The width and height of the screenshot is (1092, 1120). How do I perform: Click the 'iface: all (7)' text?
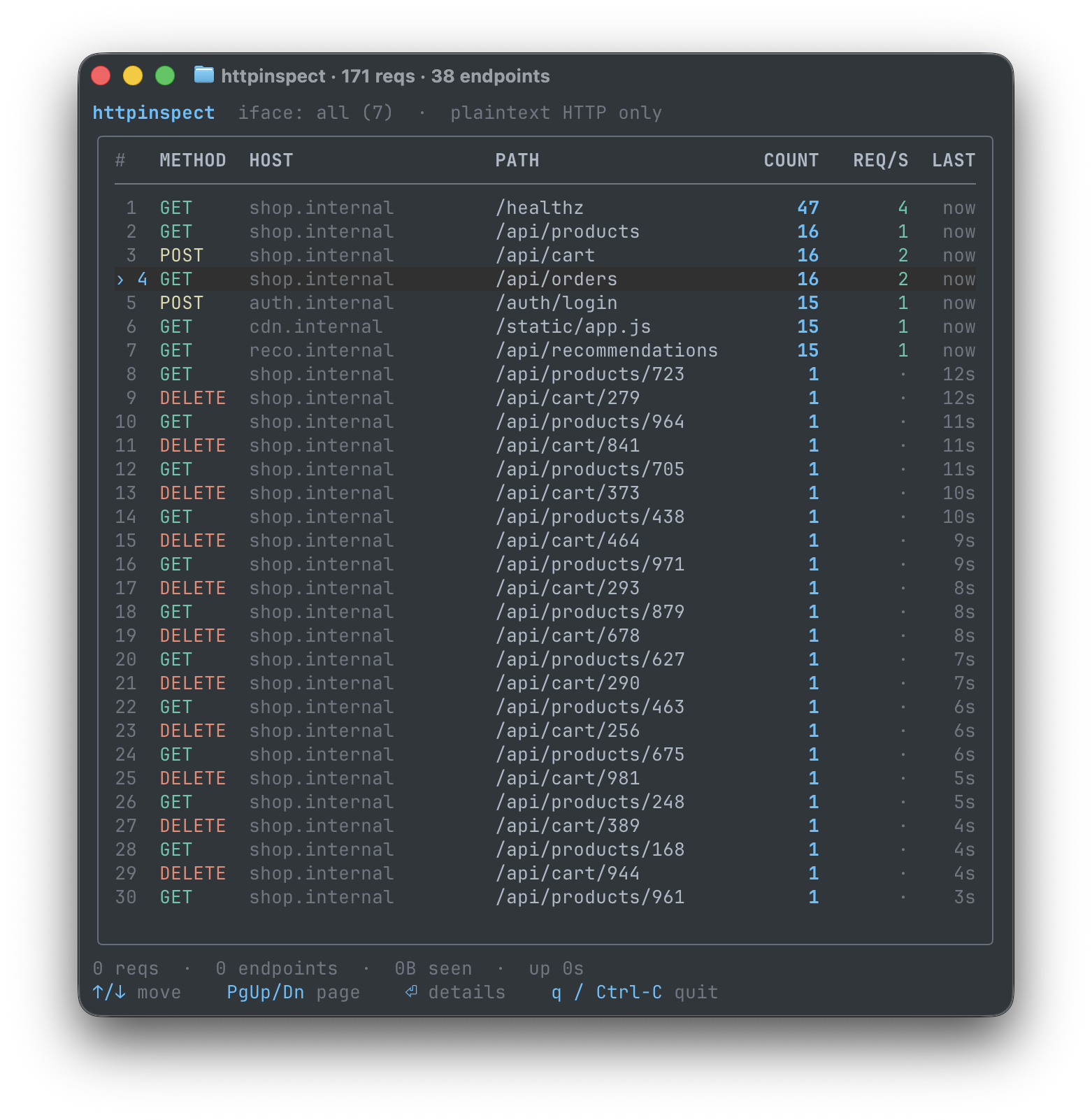tap(316, 113)
